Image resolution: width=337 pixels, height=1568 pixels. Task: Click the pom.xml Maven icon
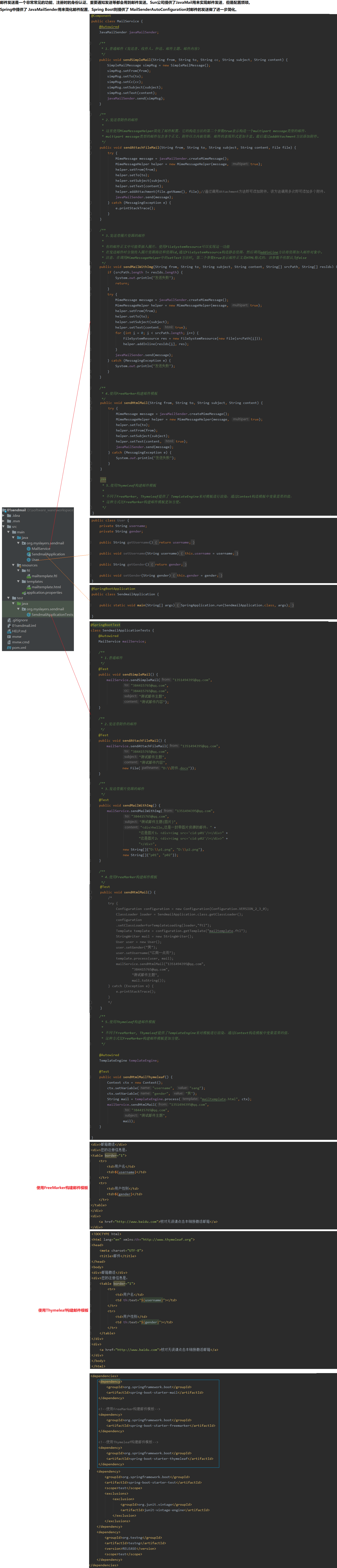click(x=9, y=648)
